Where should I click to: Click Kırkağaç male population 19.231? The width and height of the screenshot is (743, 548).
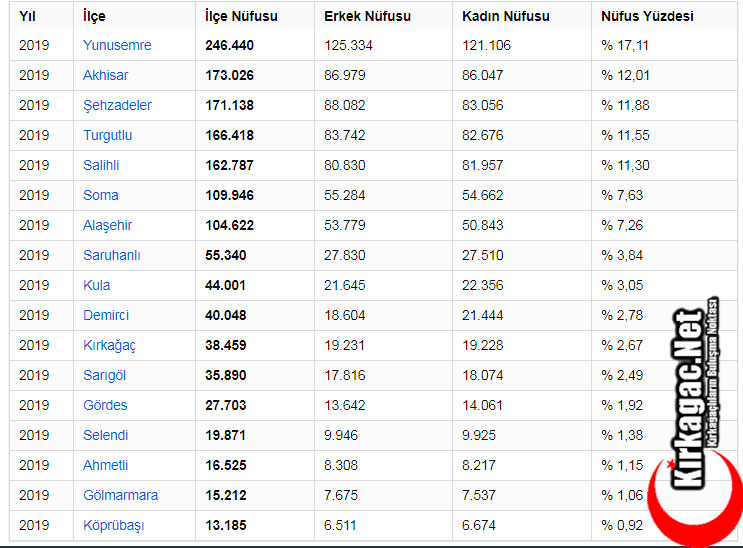coord(344,345)
